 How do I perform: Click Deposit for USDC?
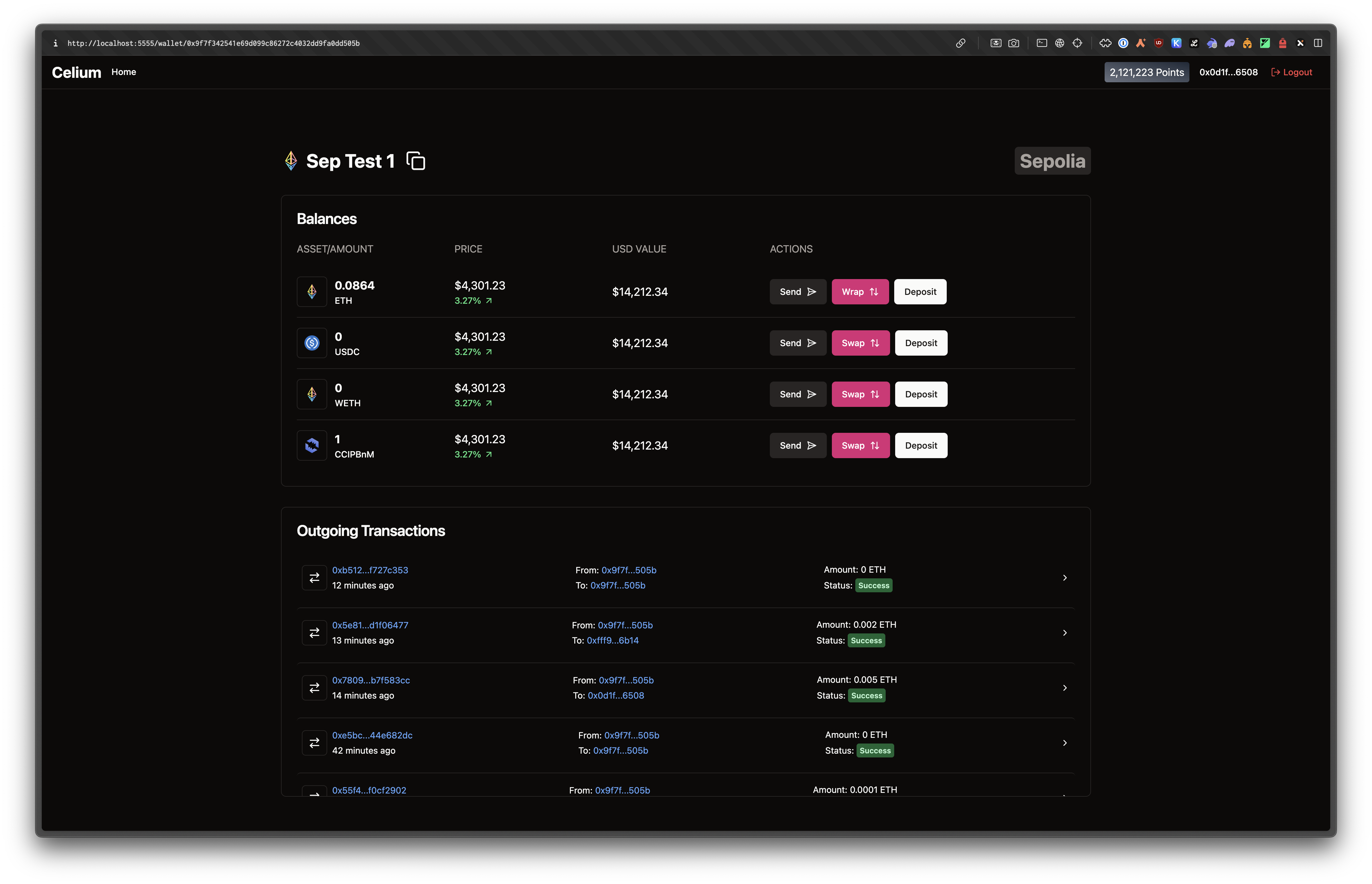(920, 343)
